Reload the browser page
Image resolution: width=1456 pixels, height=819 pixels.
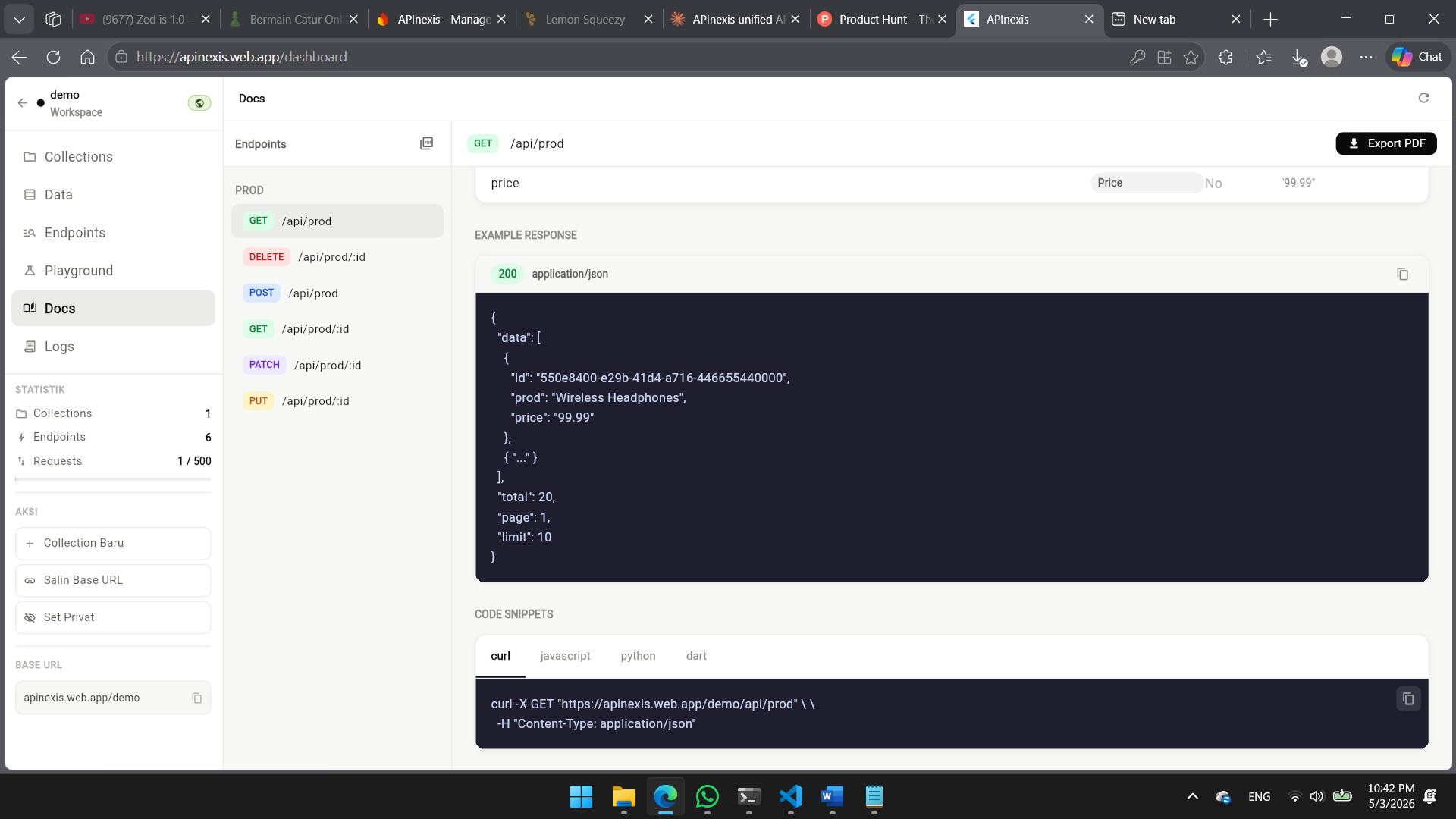click(x=53, y=57)
